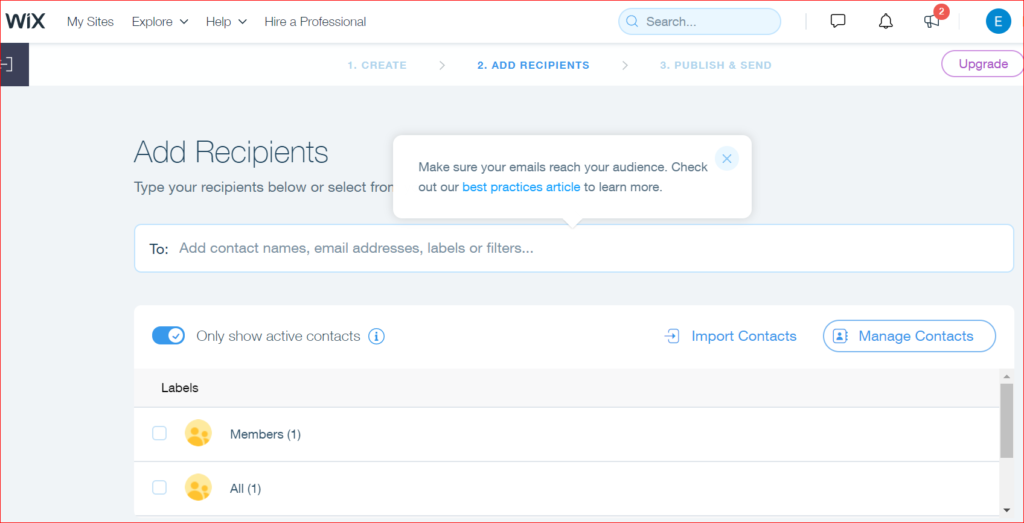Check the All label checkbox

[159, 487]
